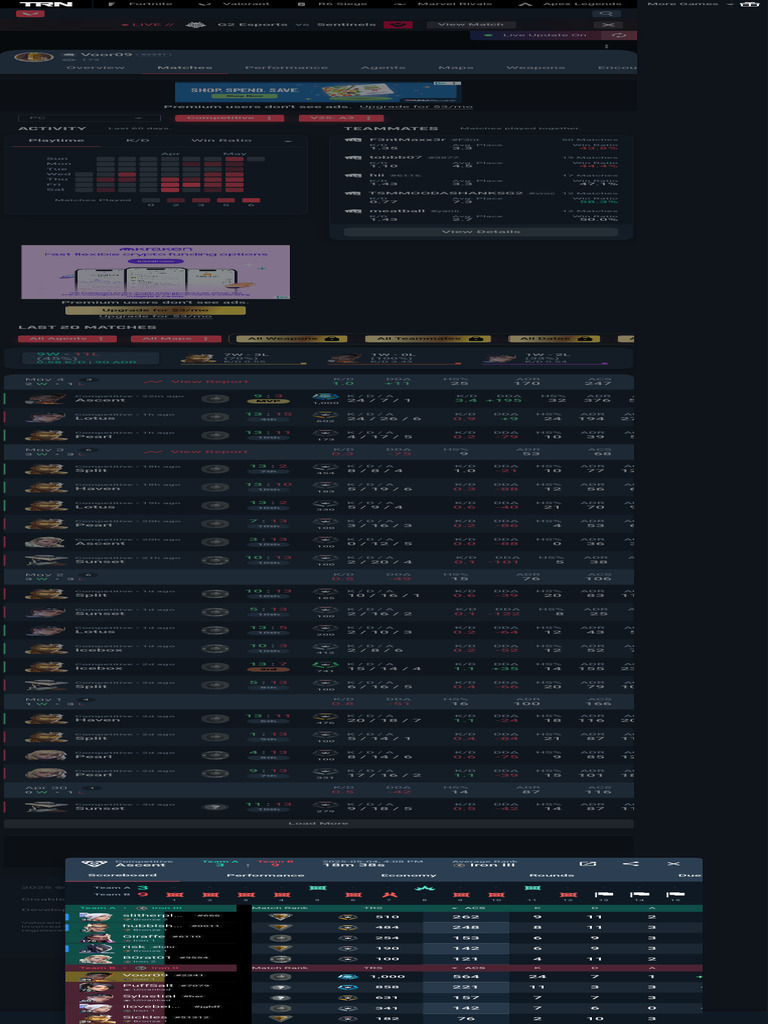Click Upgrade for $3/mo link under top ad

[416, 106]
